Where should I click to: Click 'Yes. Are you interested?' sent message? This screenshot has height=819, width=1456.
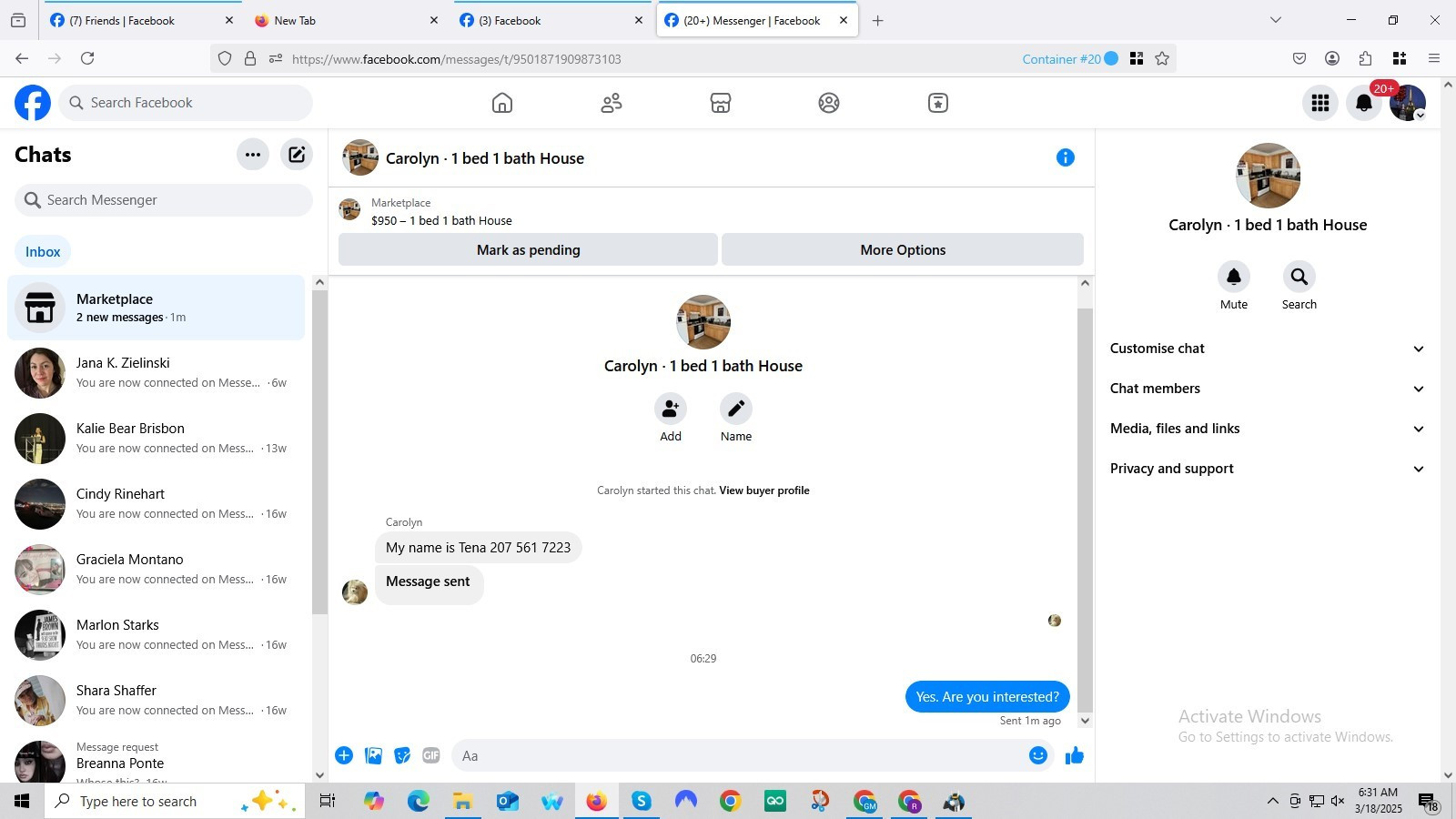(x=987, y=697)
